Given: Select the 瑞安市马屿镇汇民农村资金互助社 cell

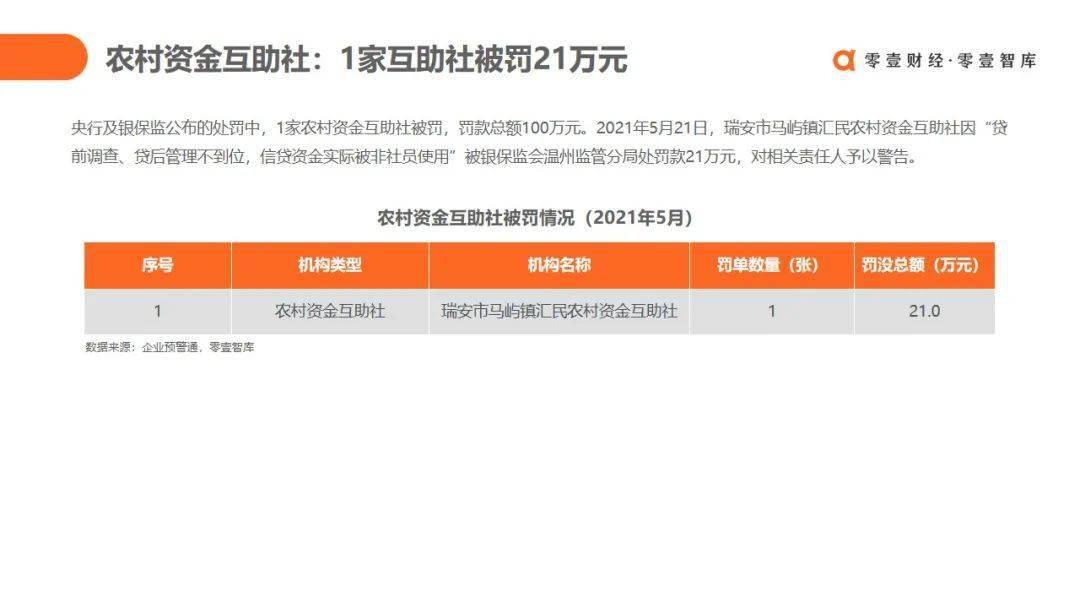Looking at the screenshot, I should (x=559, y=311).
